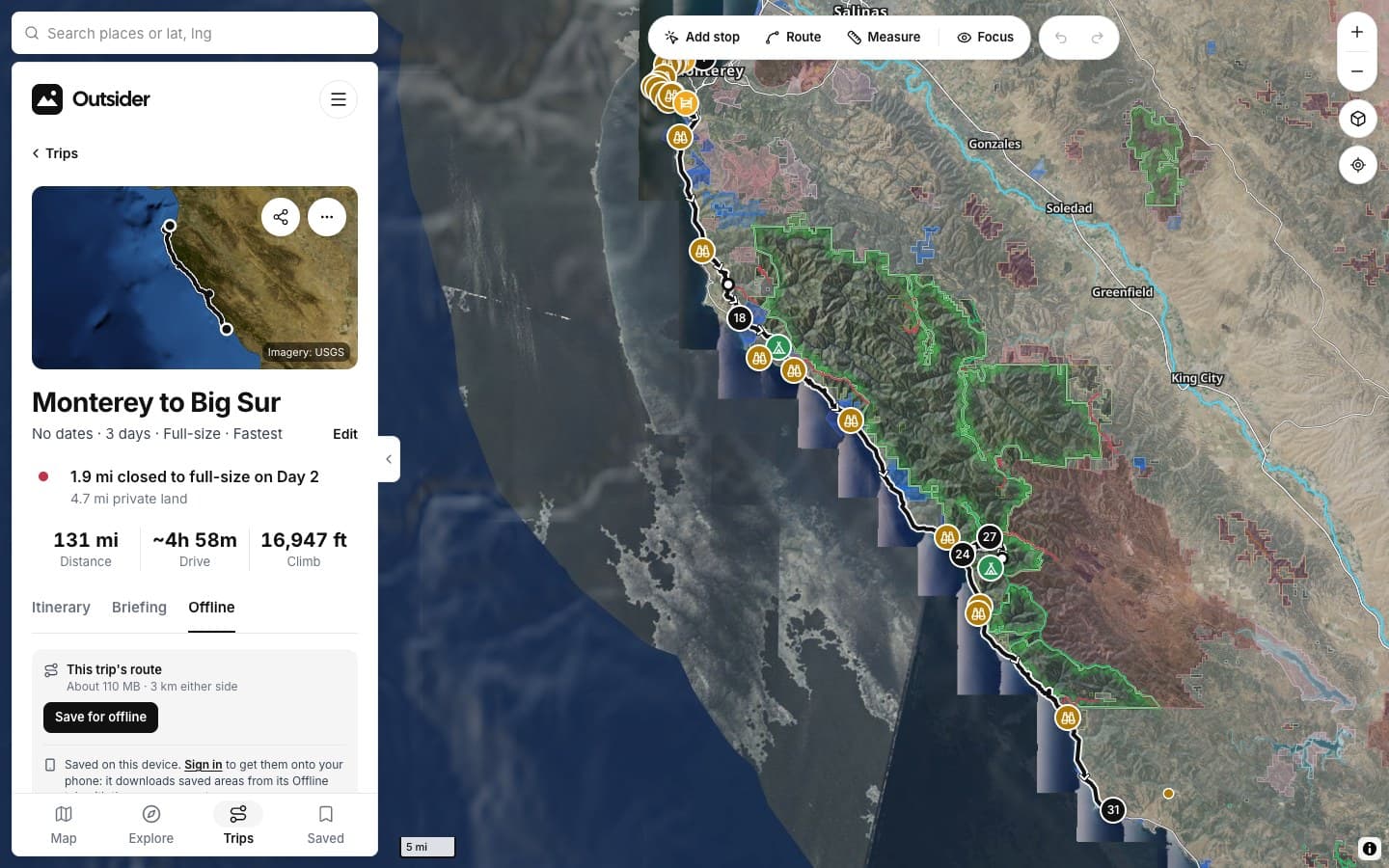This screenshot has height=868, width=1389.
Task: Click Save for offline button
Action: [100, 718]
